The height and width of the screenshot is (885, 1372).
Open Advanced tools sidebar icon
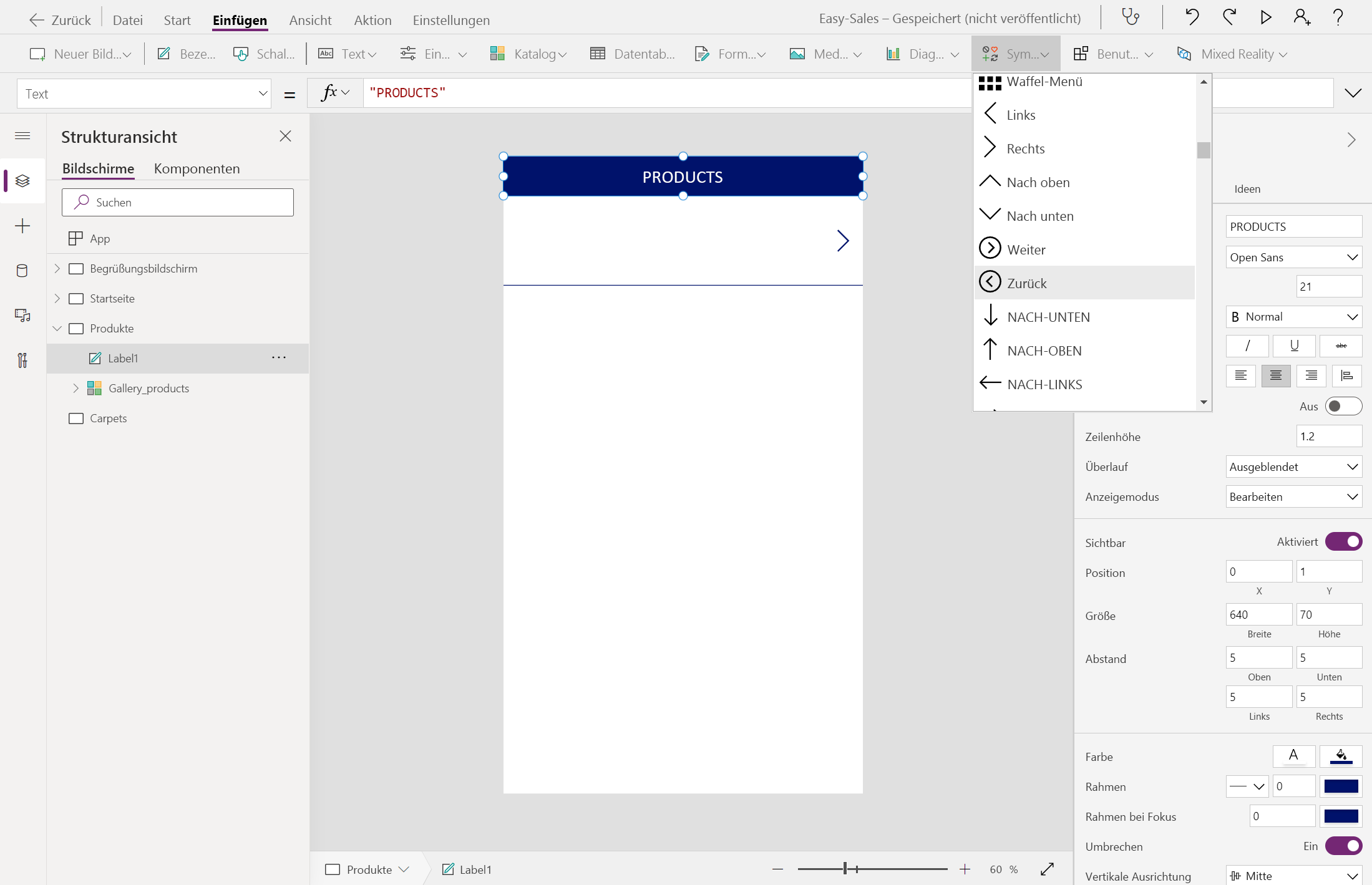click(x=22, y=360)
